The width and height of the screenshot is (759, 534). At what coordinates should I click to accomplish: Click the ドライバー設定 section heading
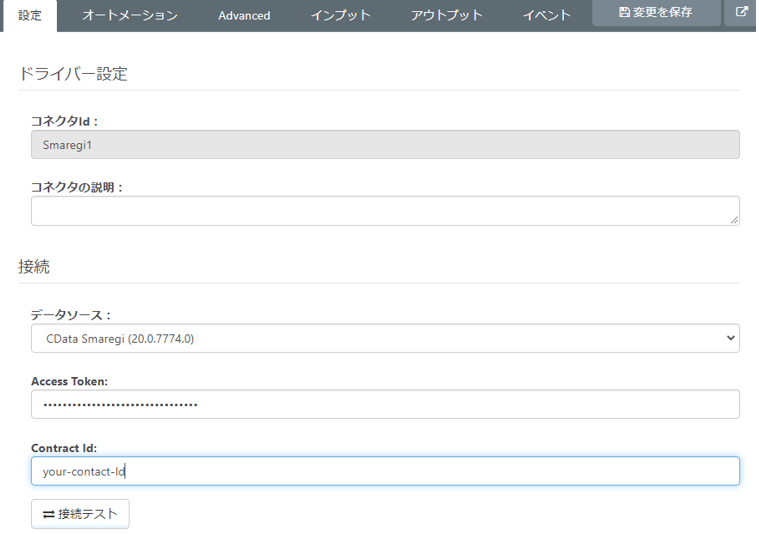click(73, 74)
